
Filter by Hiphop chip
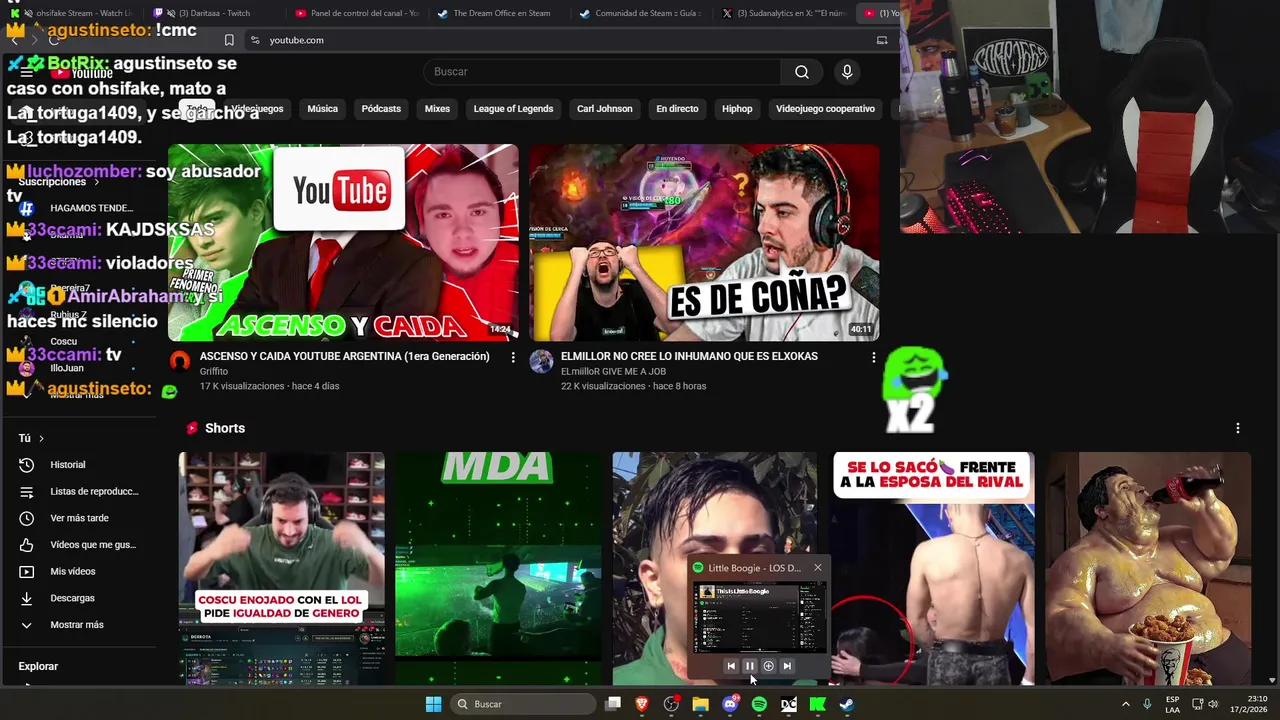(x=737, y=109)
